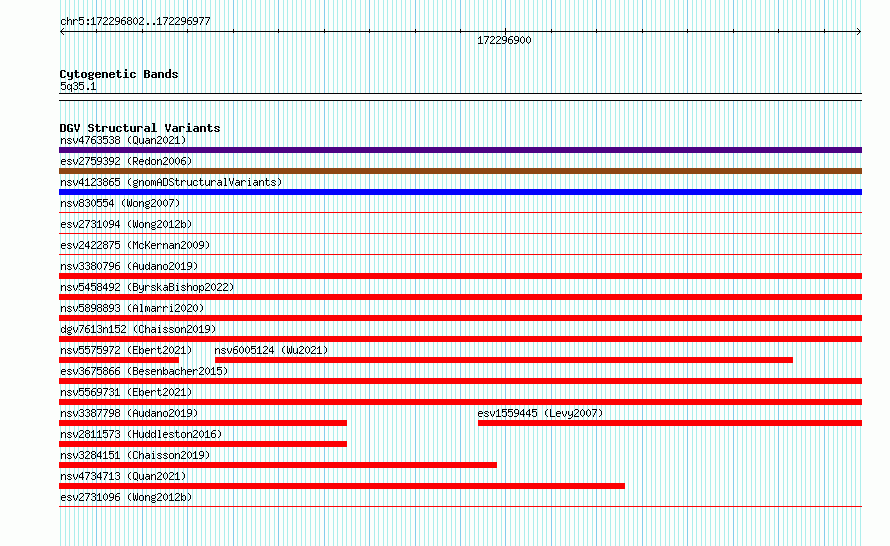Viewport: 890px width, 546px height.
Task: Select nsv5575972 (Ebert2021) label
Action: coord(126,350)
